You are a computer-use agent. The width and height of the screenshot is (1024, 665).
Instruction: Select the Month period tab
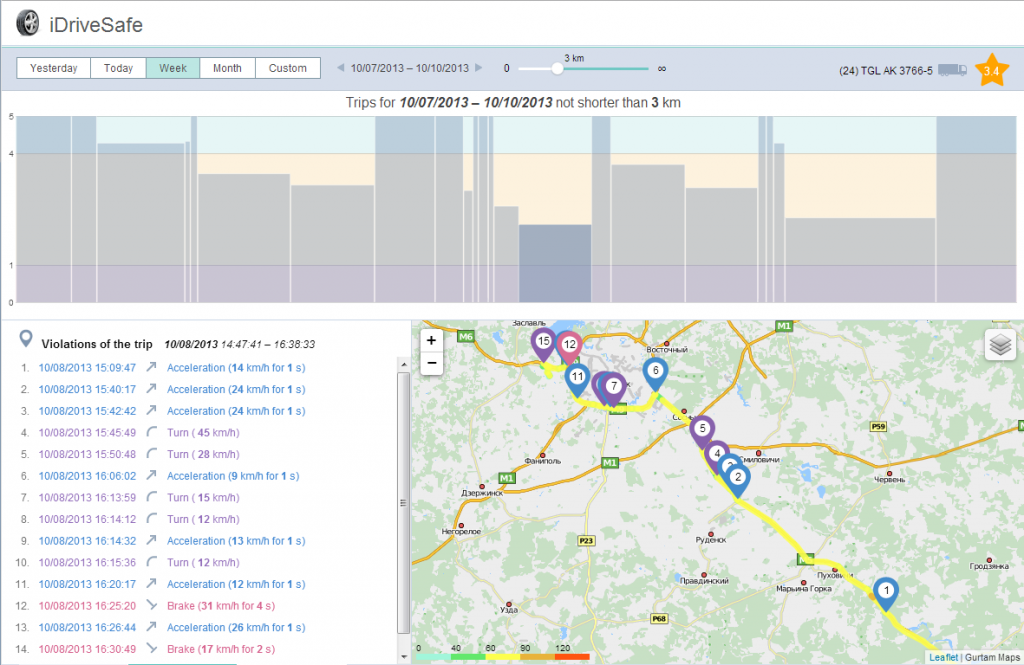(x=227, y=68)
